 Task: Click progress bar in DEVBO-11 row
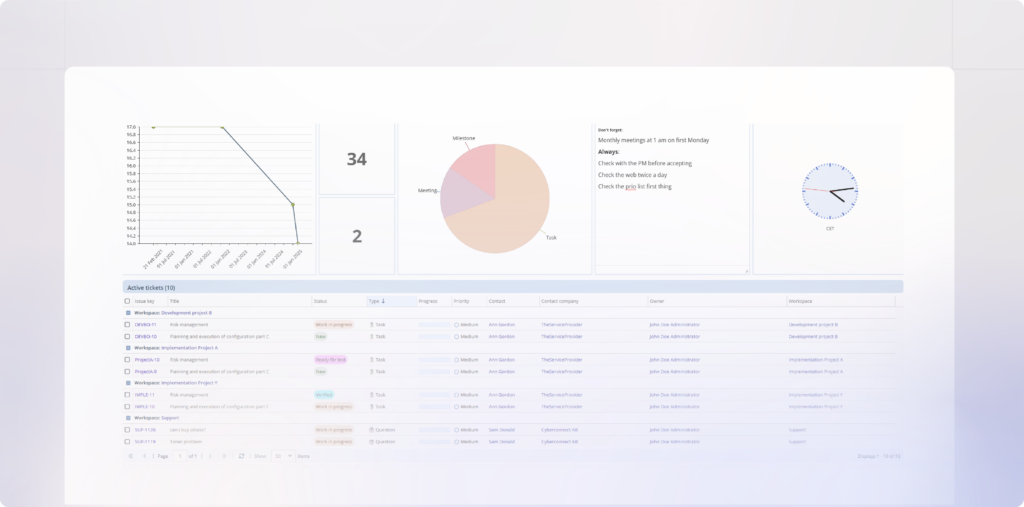point(434,325)
